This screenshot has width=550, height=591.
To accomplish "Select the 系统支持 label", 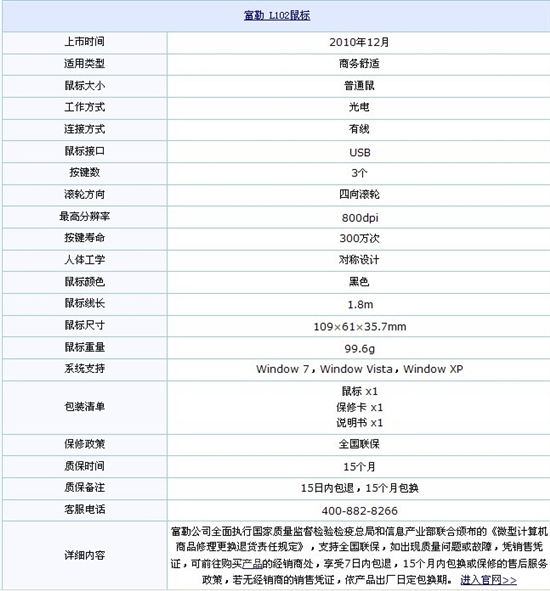I will click(84, 368).
